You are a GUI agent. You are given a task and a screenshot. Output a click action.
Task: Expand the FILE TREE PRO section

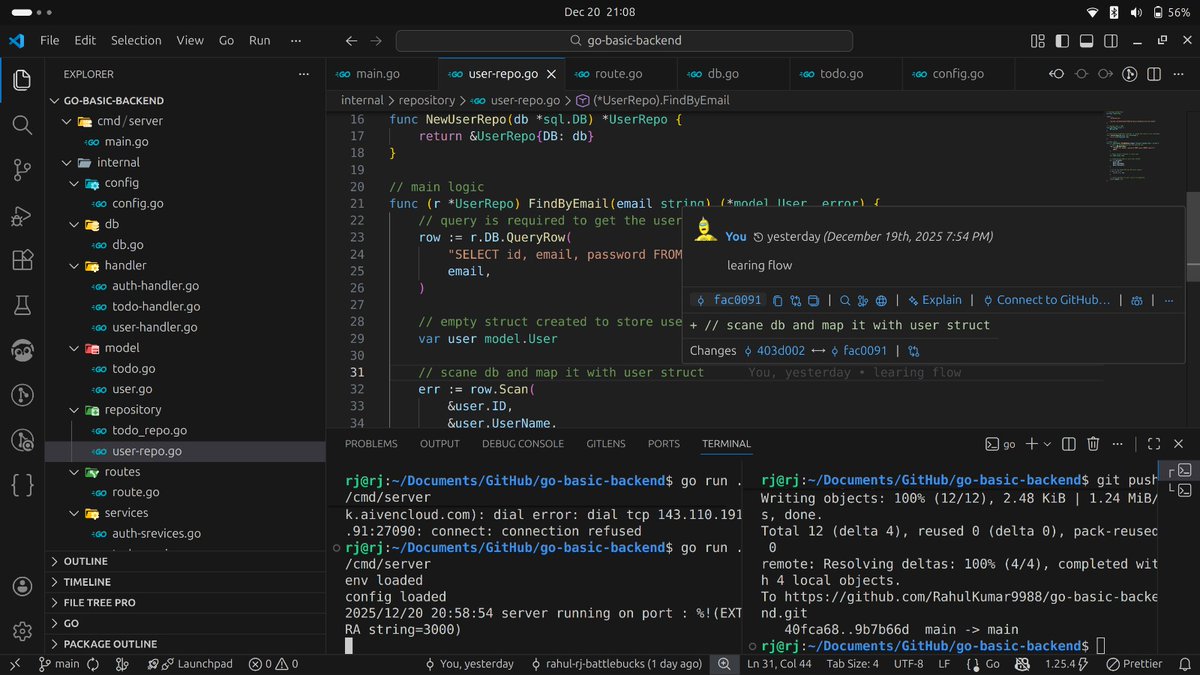[x=185, y=603]
